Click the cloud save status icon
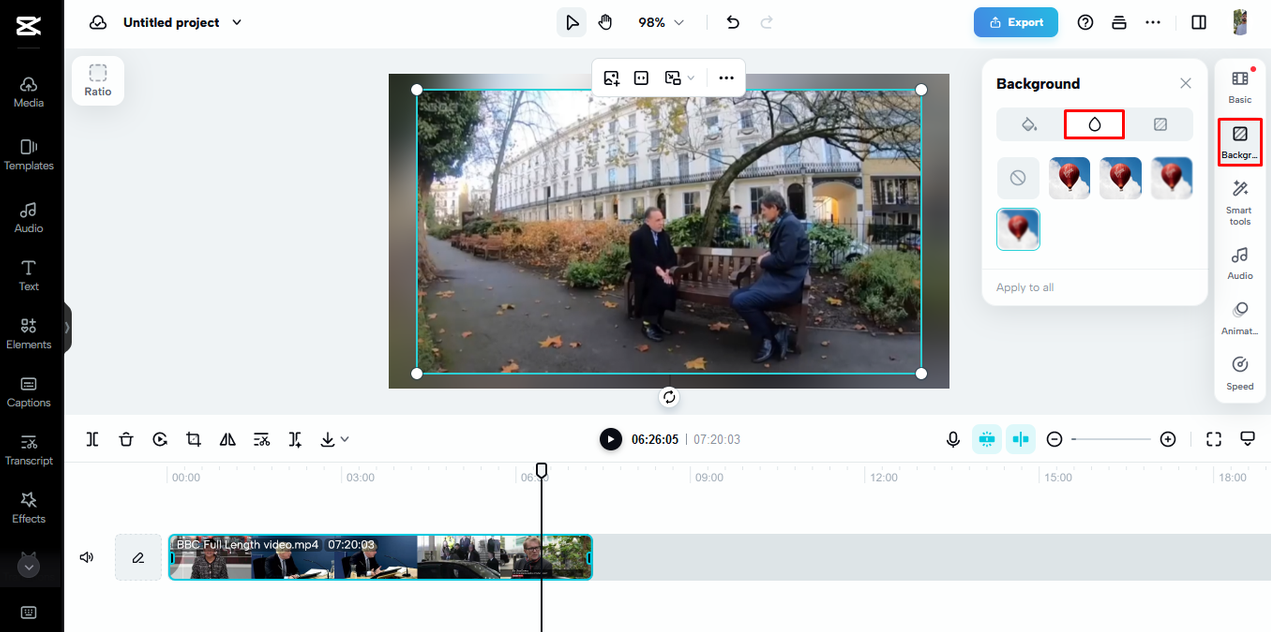The height and width of the screenshot is (632, 1271). coord(98,22)
